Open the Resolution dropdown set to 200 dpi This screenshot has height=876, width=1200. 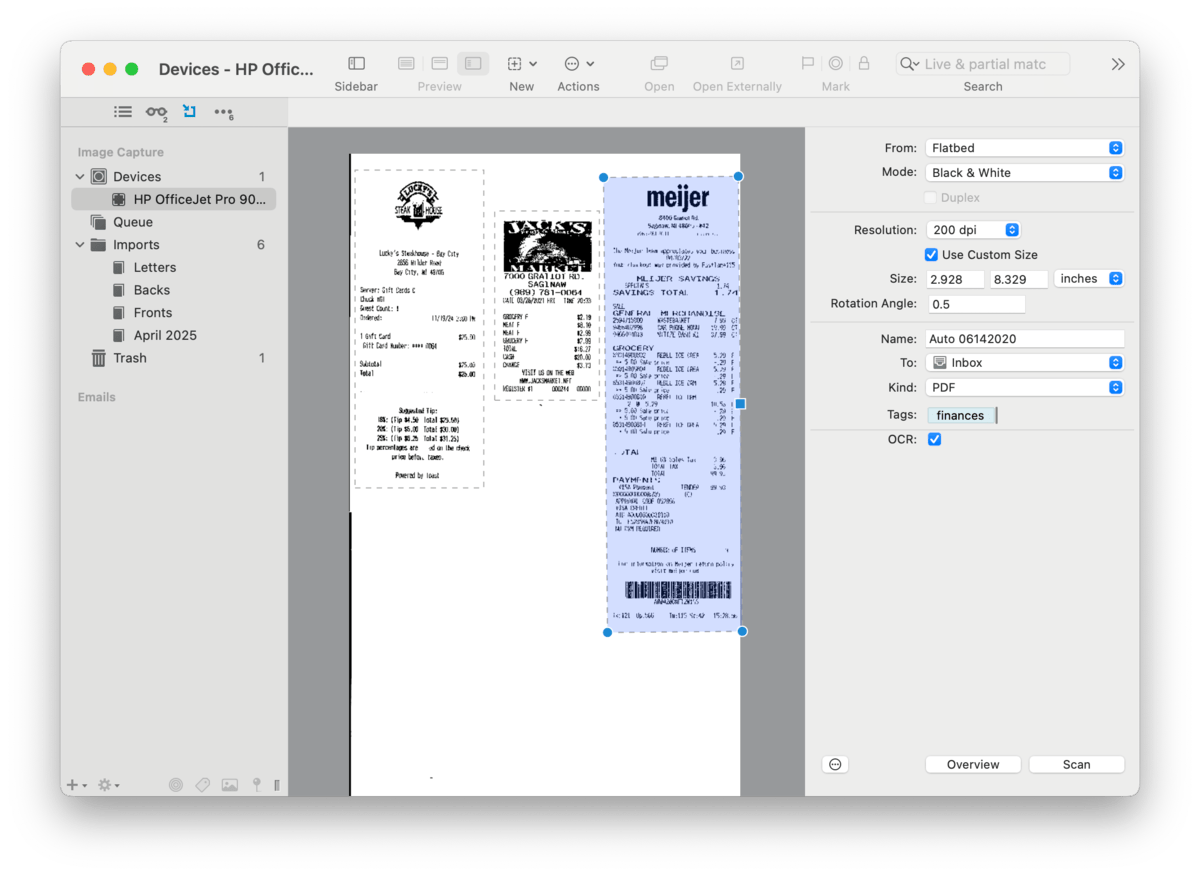(973, 230)
